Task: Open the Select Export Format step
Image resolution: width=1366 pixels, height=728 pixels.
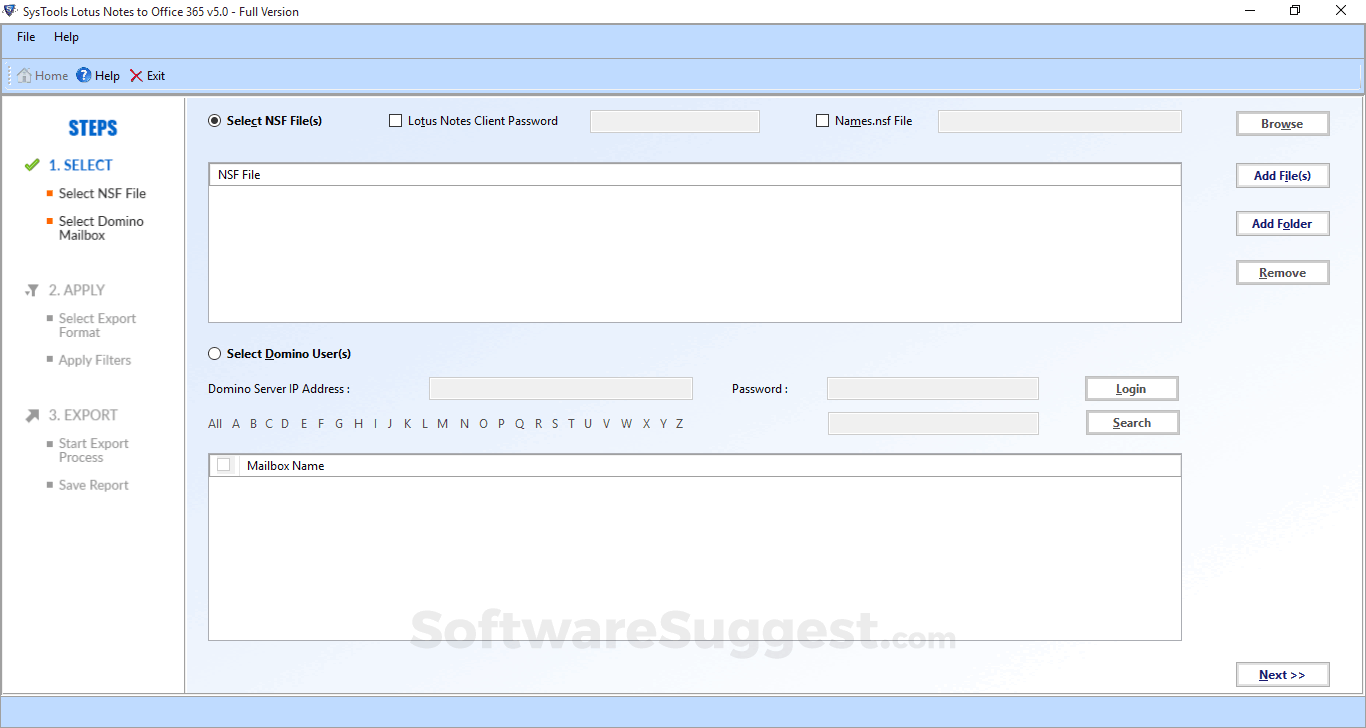Action: click(x=97, y=325)
